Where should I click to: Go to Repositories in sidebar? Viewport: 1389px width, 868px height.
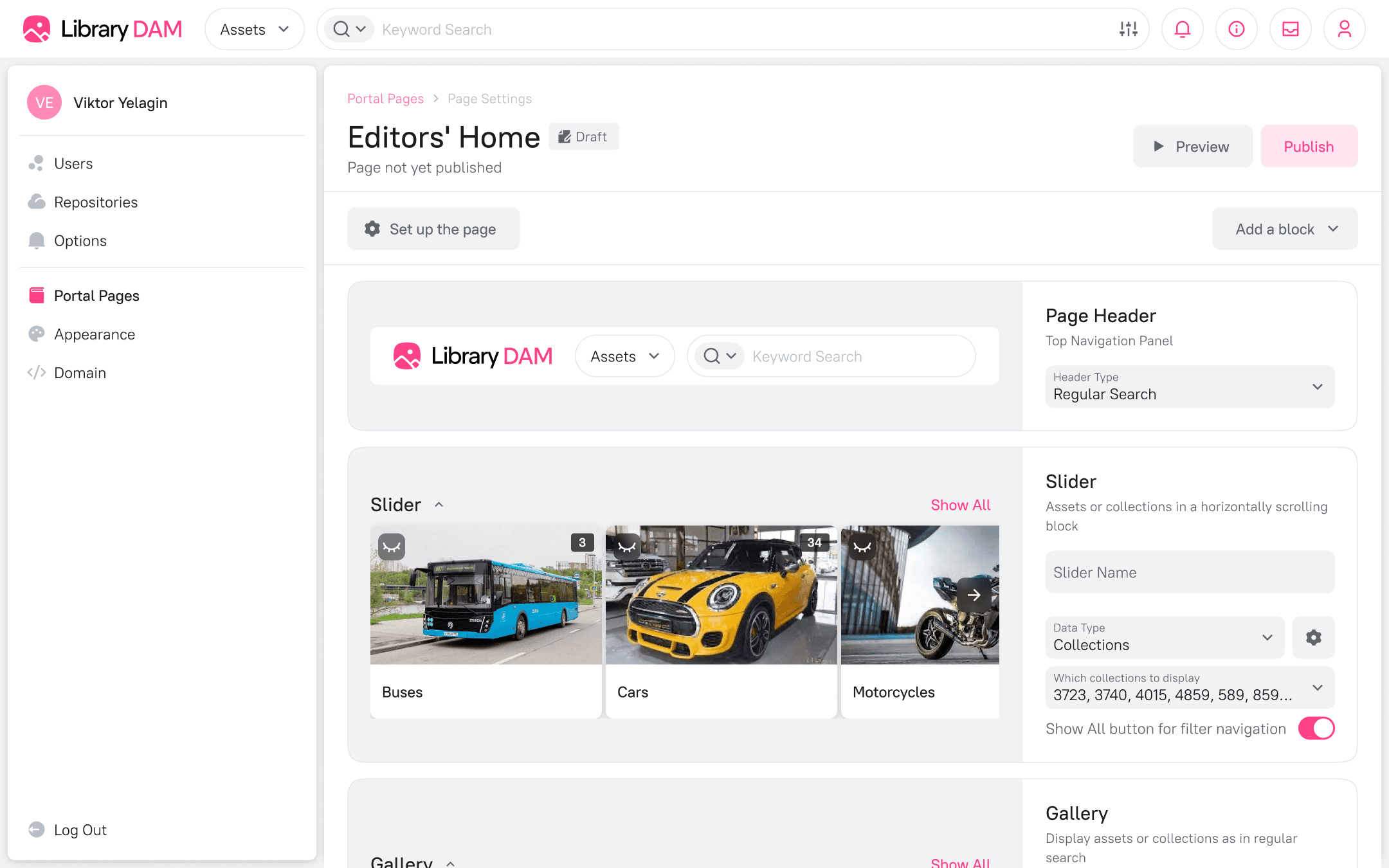95,202
